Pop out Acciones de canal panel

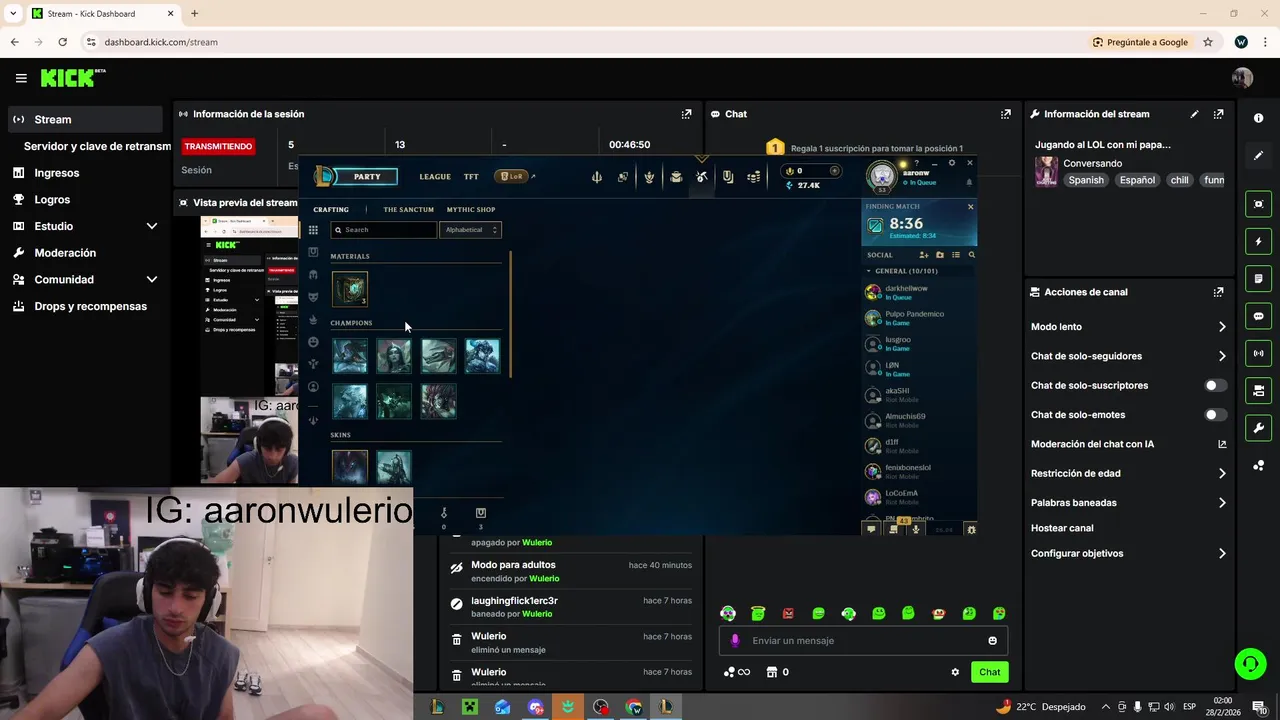coord(1218,292)
